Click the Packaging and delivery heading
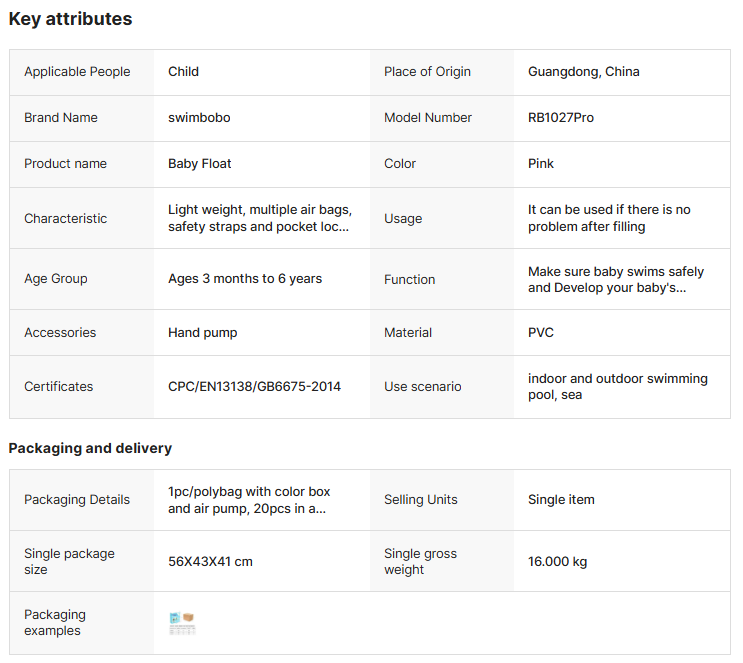The image size is (743, 663). coord(90,448)
